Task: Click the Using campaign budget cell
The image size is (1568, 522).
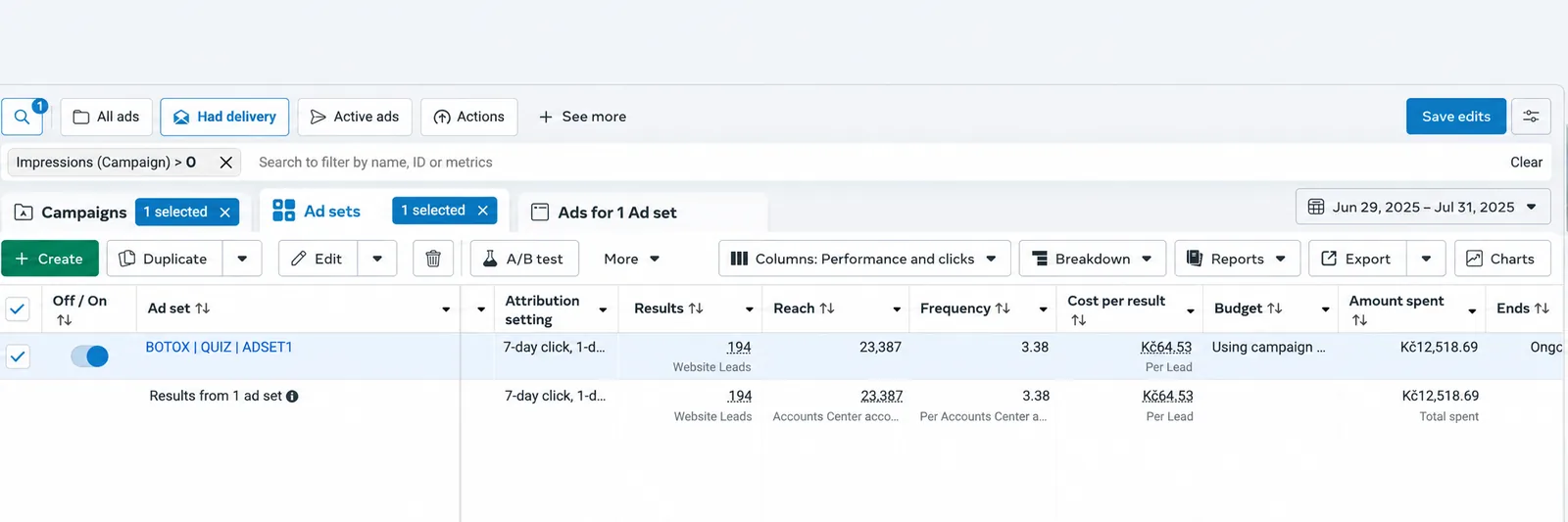Action: [x=1268, y=348]
